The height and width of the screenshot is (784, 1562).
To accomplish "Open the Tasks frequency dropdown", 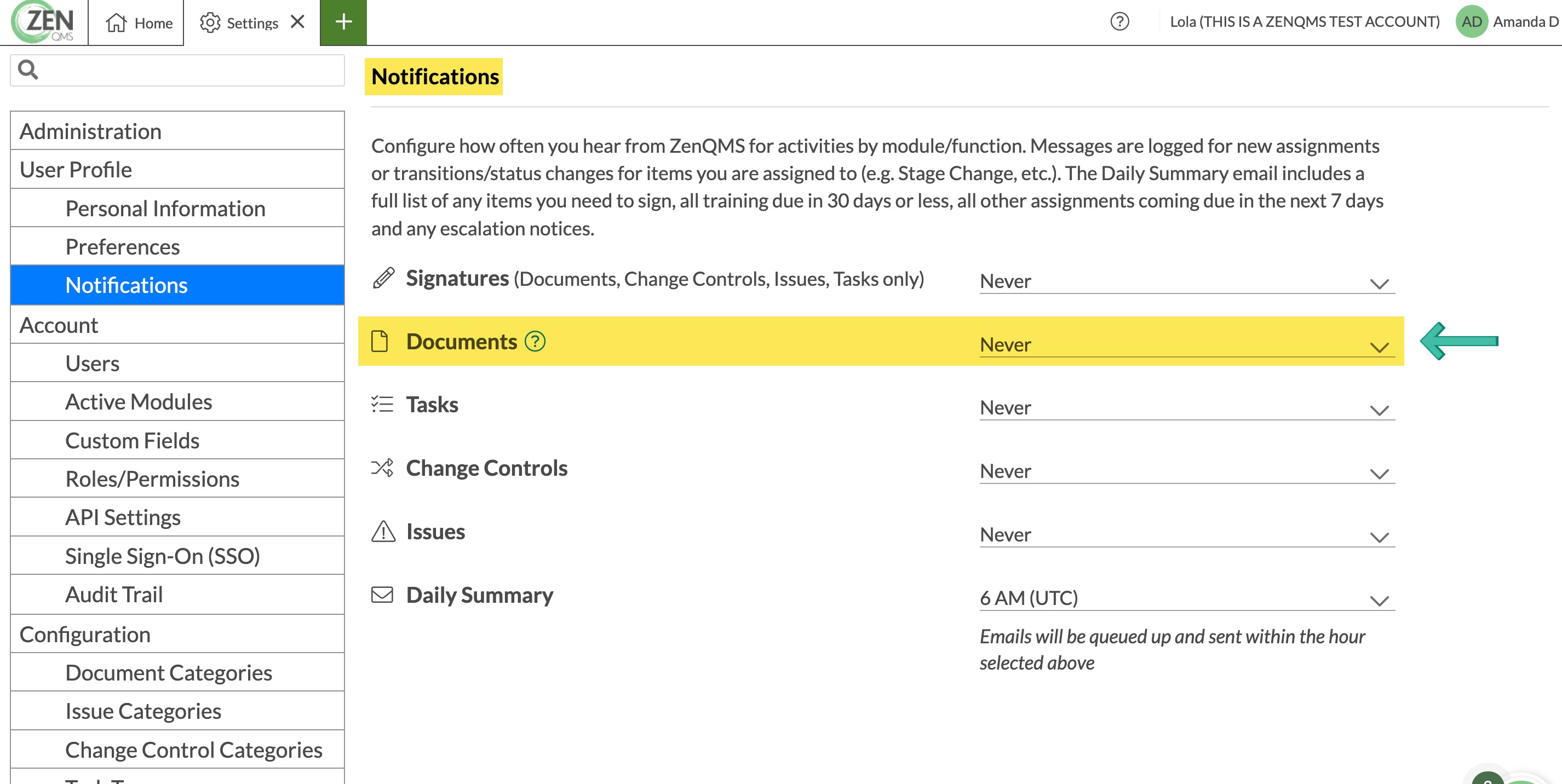I will (1187, 408).
